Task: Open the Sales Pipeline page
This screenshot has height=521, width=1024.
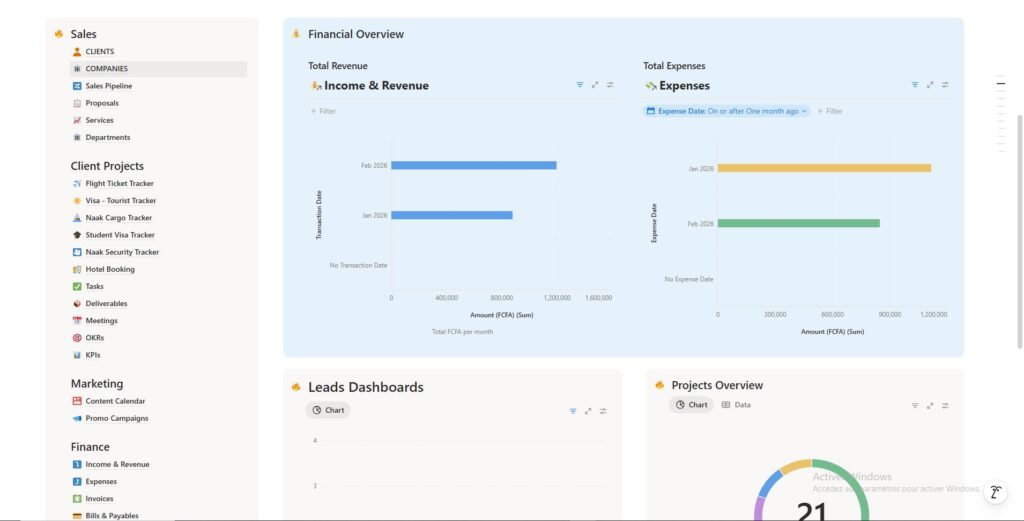Action: [x=108, y=86]
